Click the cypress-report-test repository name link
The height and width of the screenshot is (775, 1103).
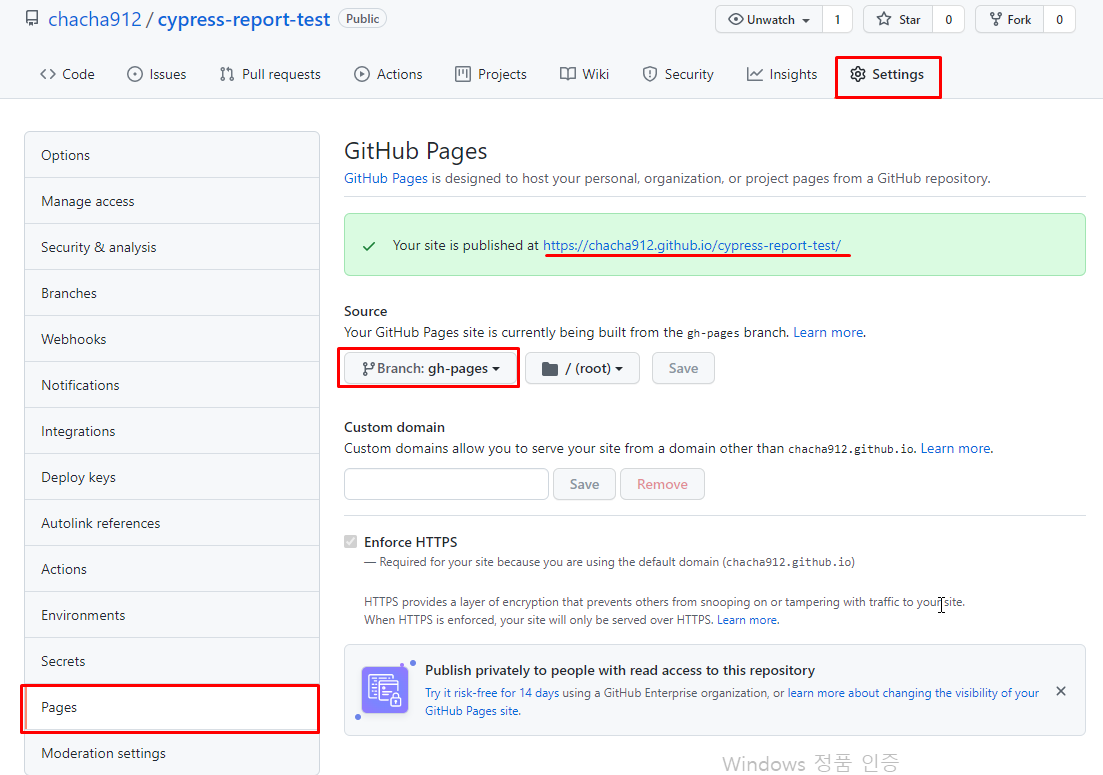[x=243, y=19]
